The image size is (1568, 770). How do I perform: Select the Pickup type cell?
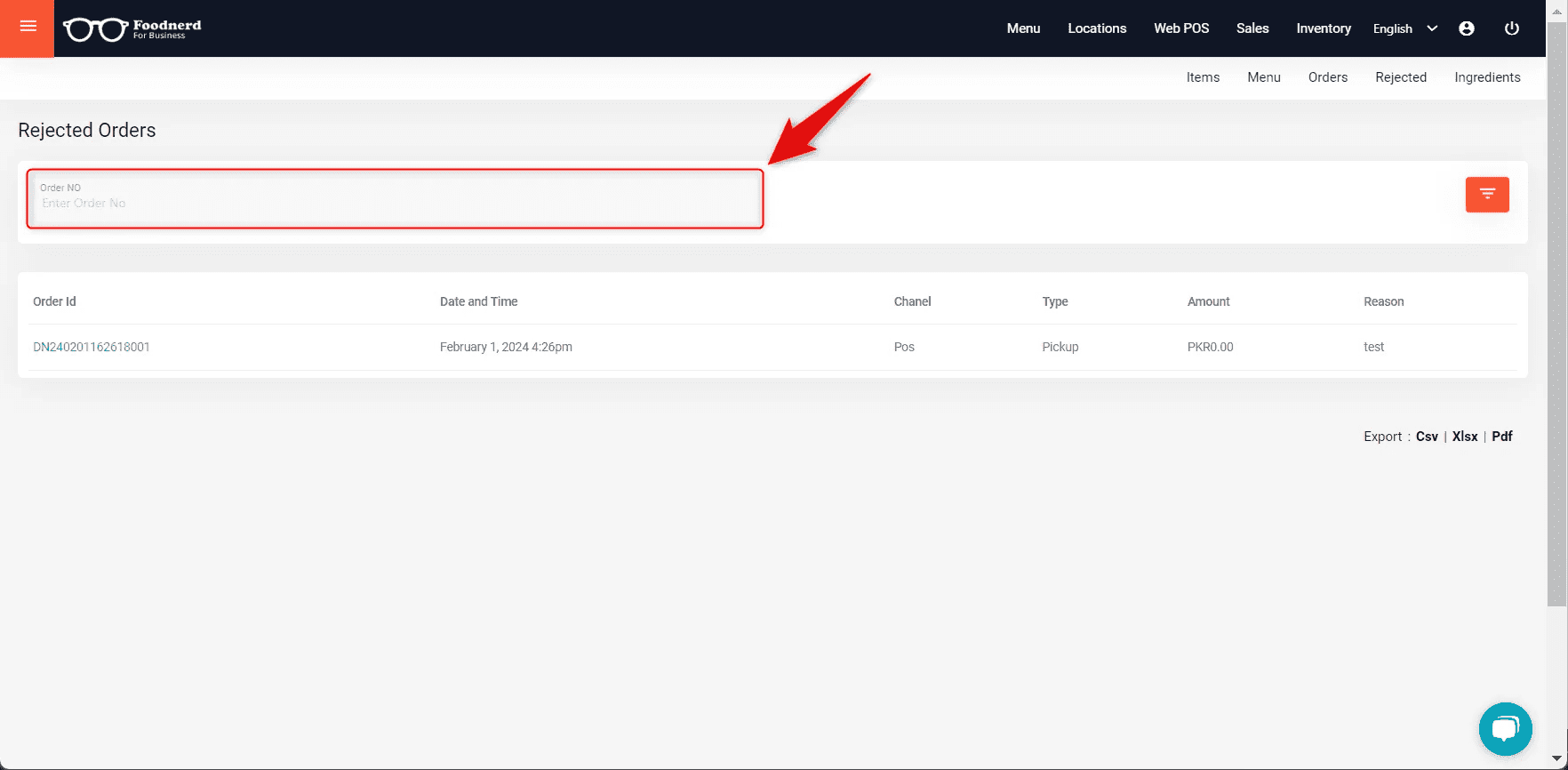point(1060,347)
